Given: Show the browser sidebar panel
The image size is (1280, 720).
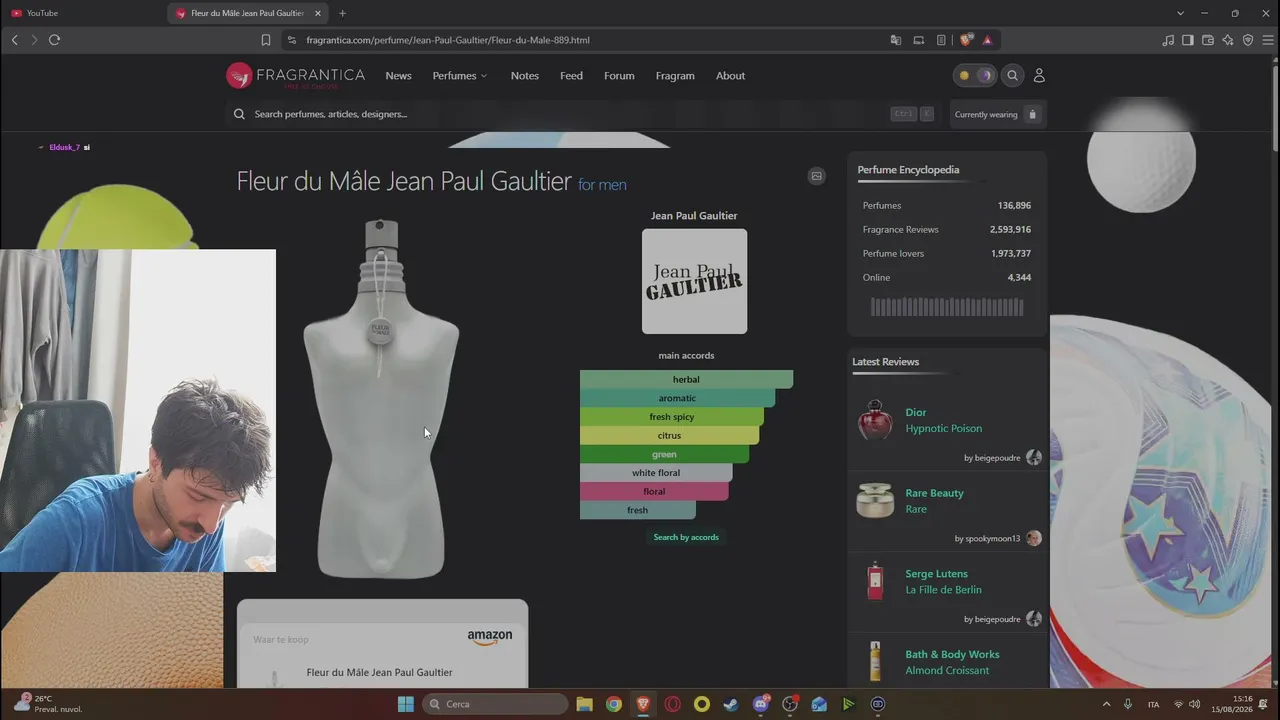Looking at the screenshot, I should [x=1188, y=40].
